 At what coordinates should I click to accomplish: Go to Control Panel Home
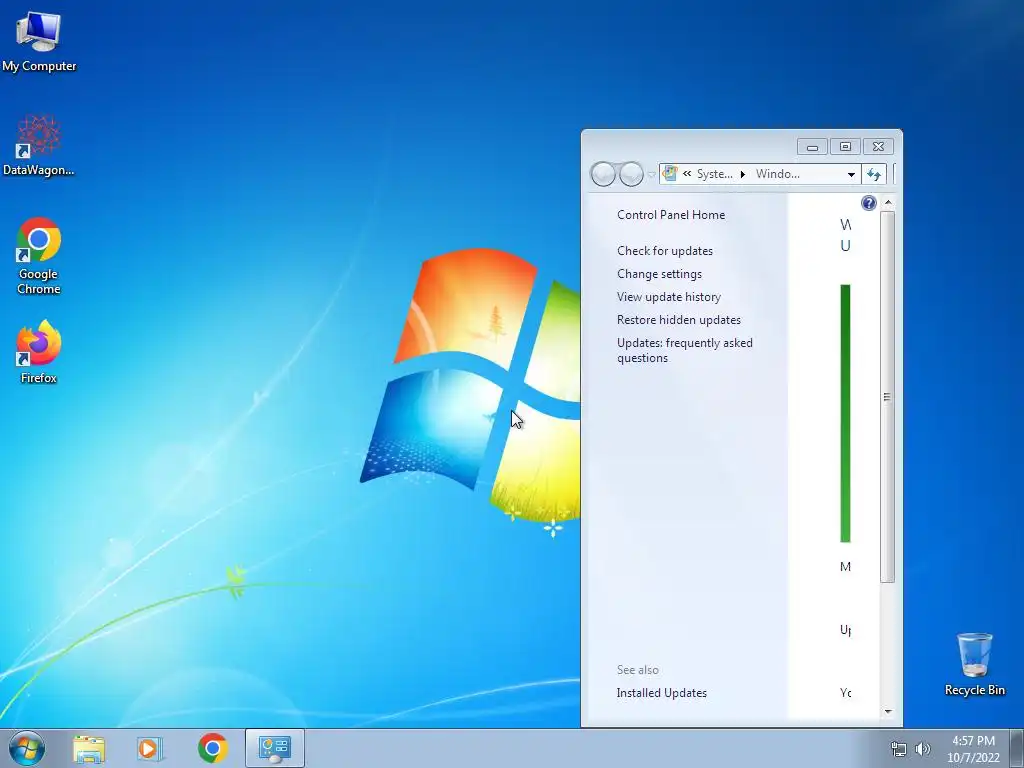coord(671,215)
